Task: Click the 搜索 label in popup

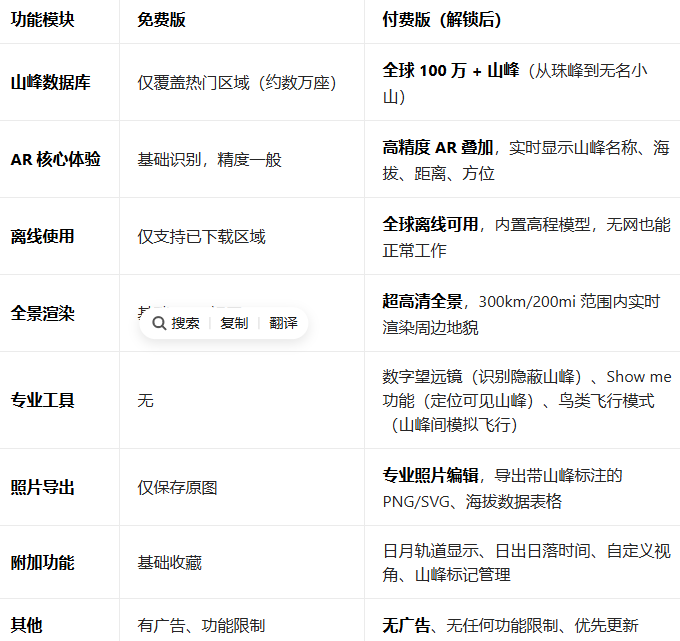Action: 185,323
